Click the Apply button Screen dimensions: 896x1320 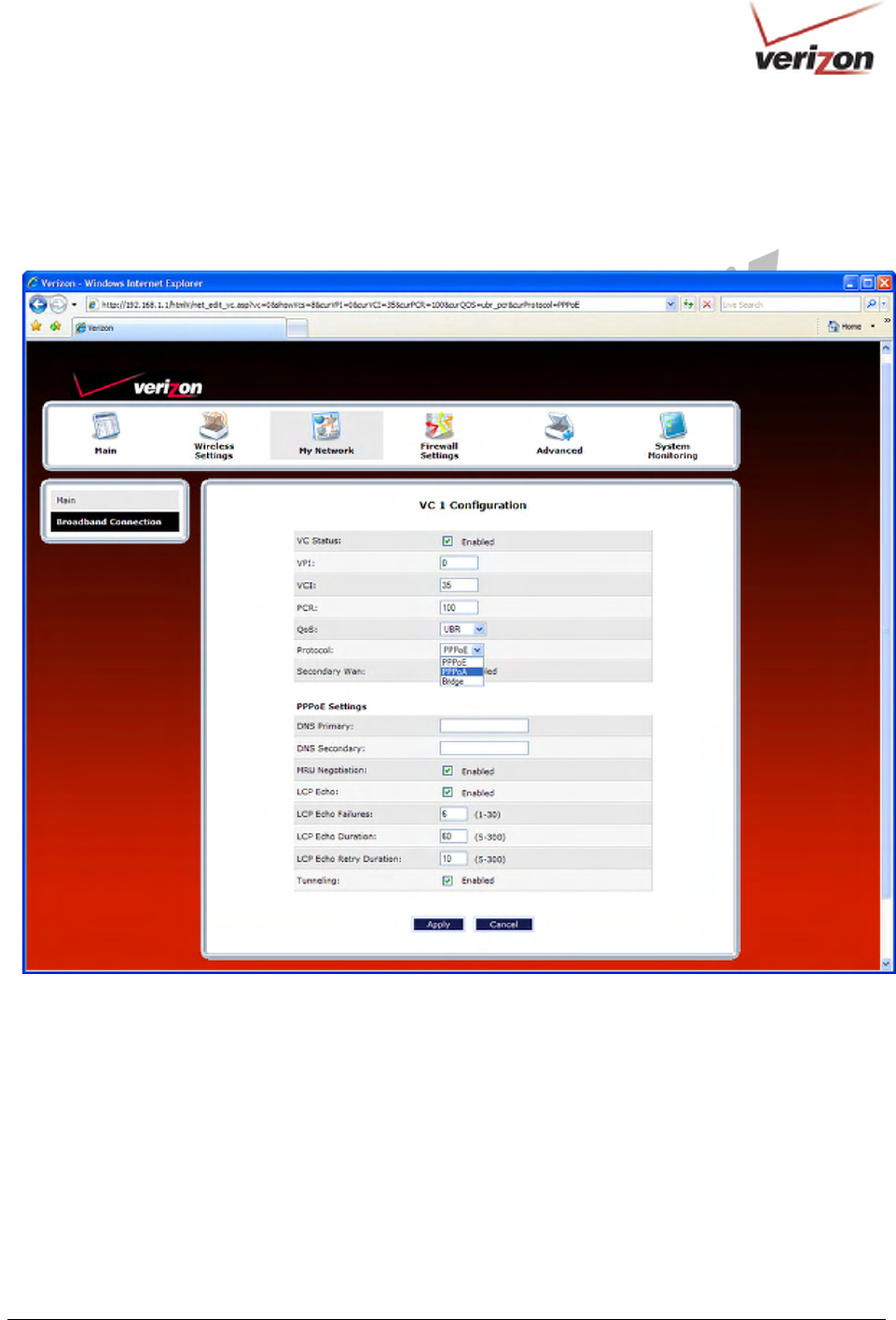(438, 924)
